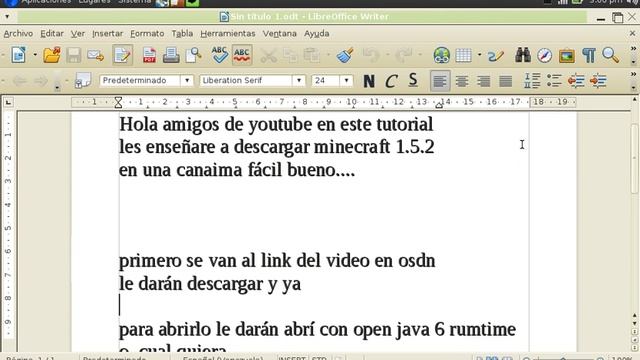Click the word "minecraft" in the document
Image resolution: width=640 pixels, height=360 pixels.
click(352, 147)
